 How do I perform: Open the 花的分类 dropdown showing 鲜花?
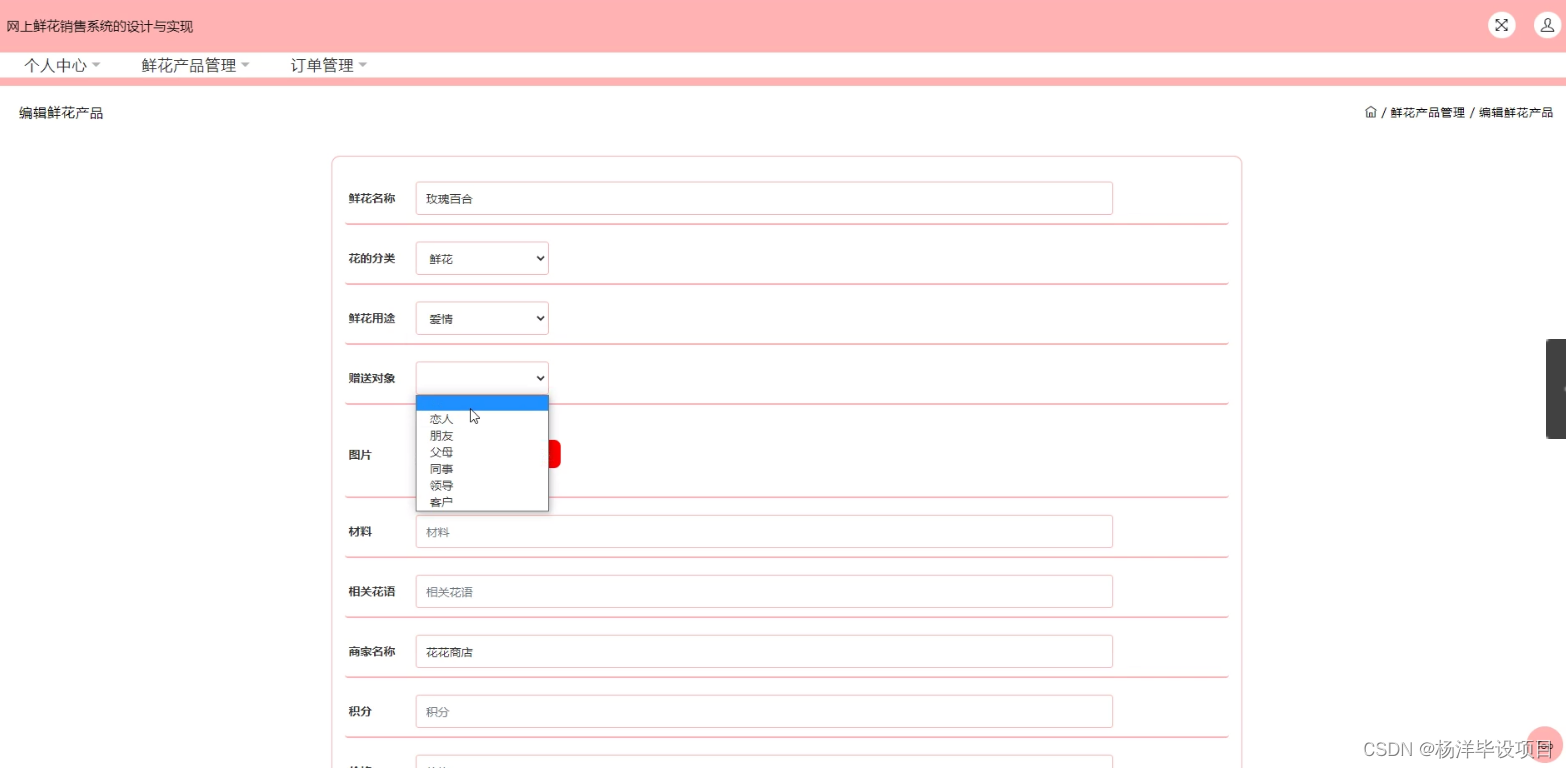click(481, 258)
